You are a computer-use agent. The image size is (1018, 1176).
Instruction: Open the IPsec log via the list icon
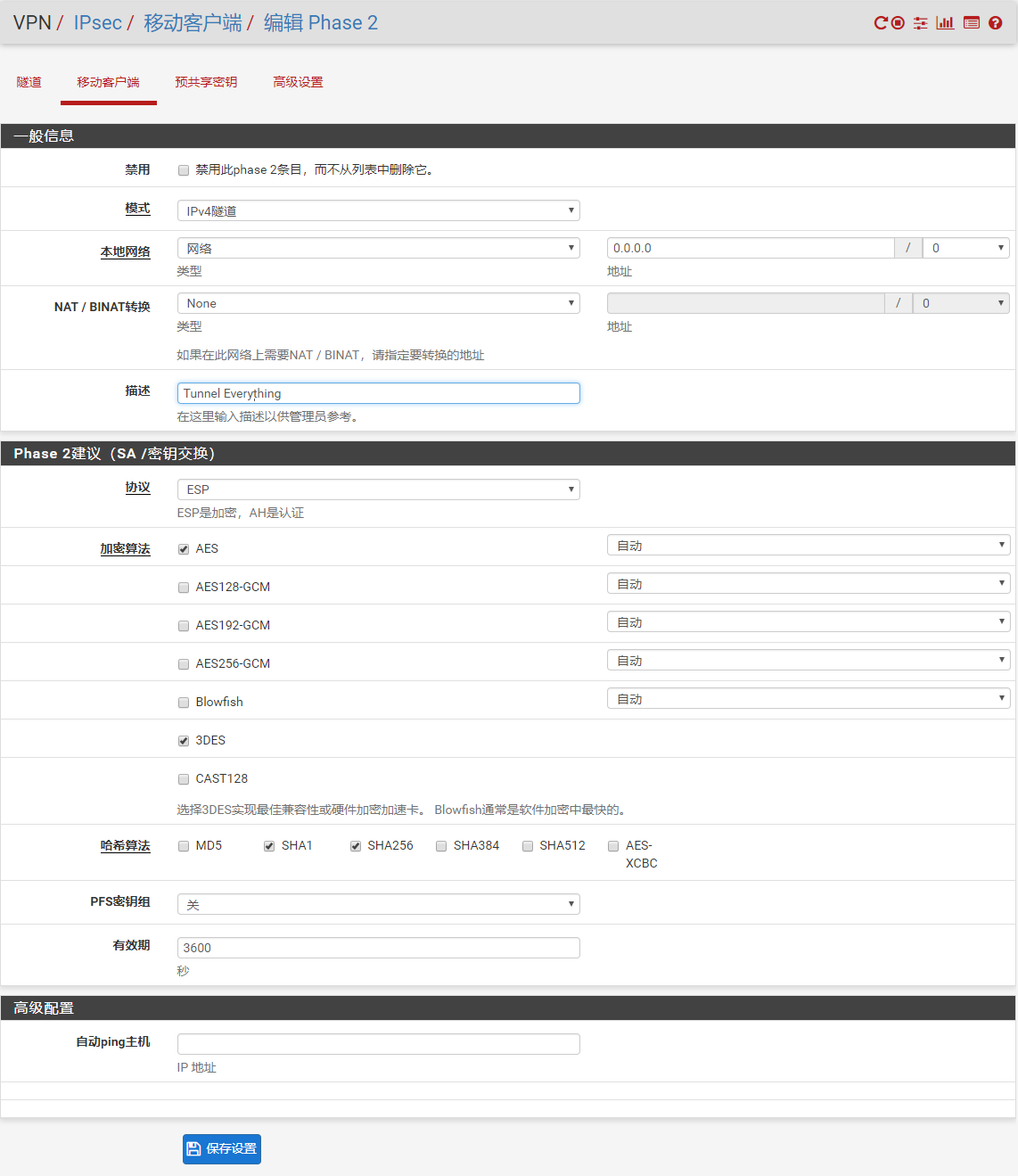coord(971,22)
